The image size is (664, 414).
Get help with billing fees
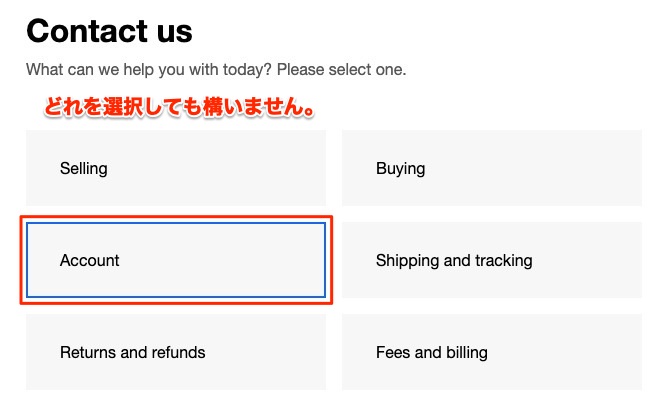point(492,352)
